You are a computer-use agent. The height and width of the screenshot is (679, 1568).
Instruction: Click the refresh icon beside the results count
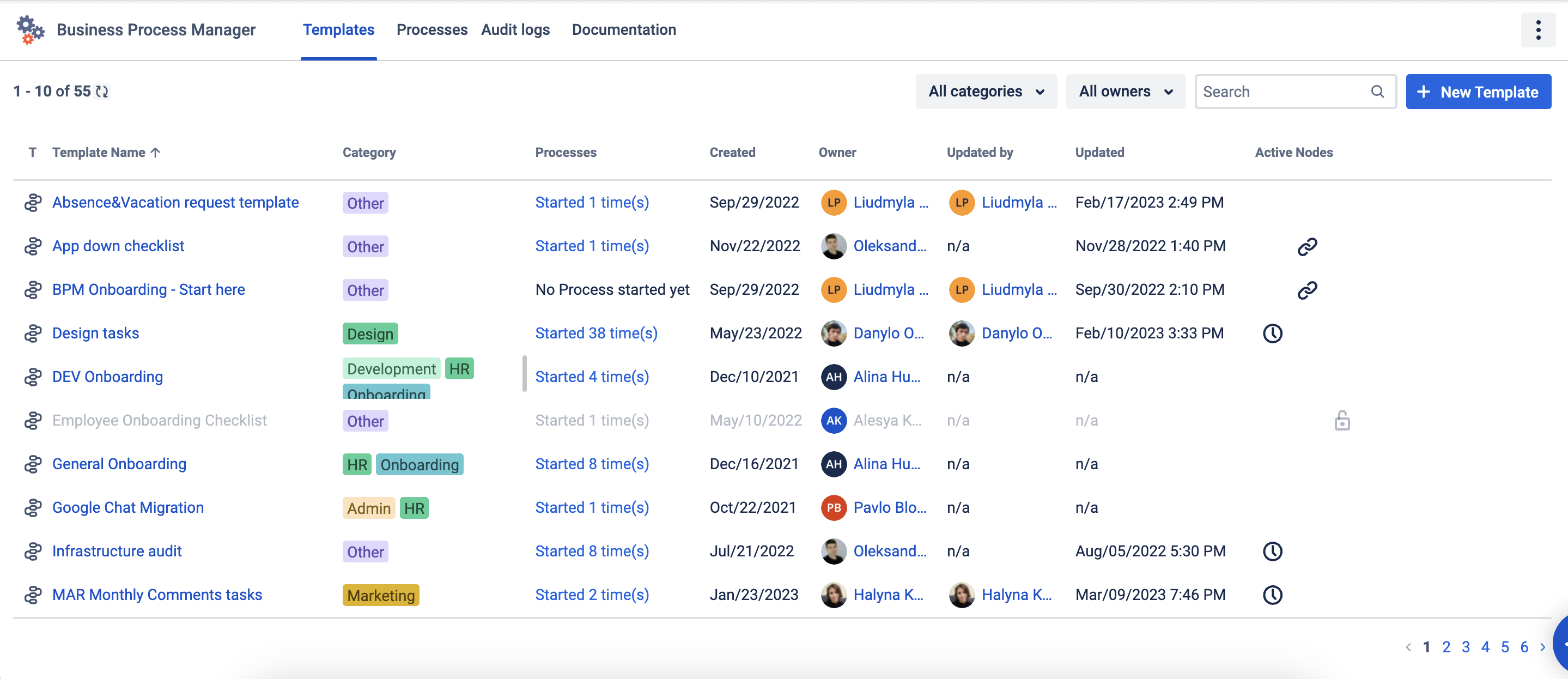pyautogui.click(x=102, y=92)
